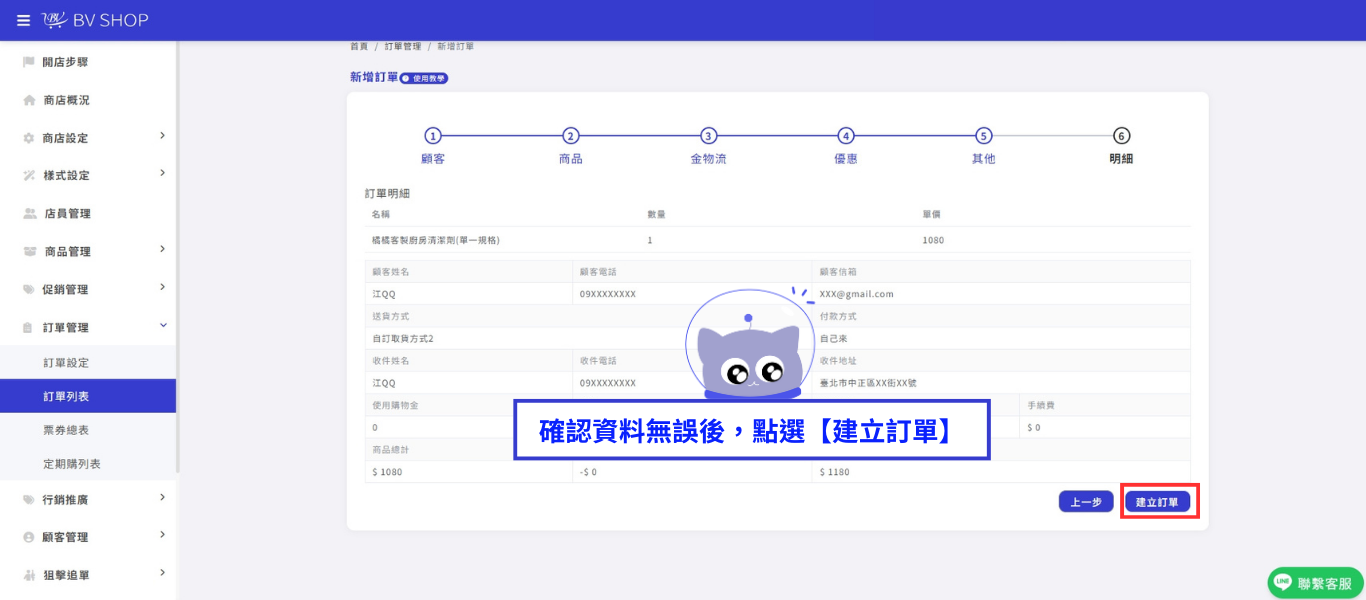Viewport: 1366px width, 600px height.
Task: Open the 使用教學 tutorial badge
Action: (424, 78)
